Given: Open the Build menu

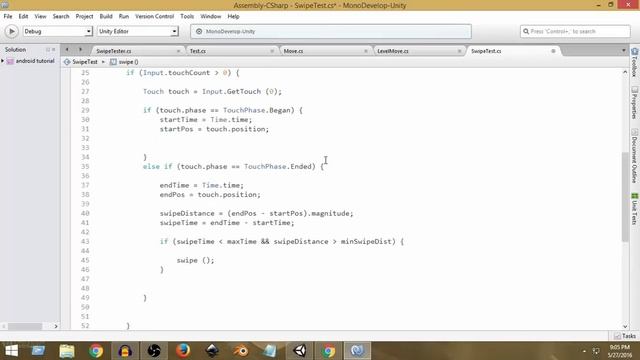Looking at the screenshot, I should click(x=106, y=16).
